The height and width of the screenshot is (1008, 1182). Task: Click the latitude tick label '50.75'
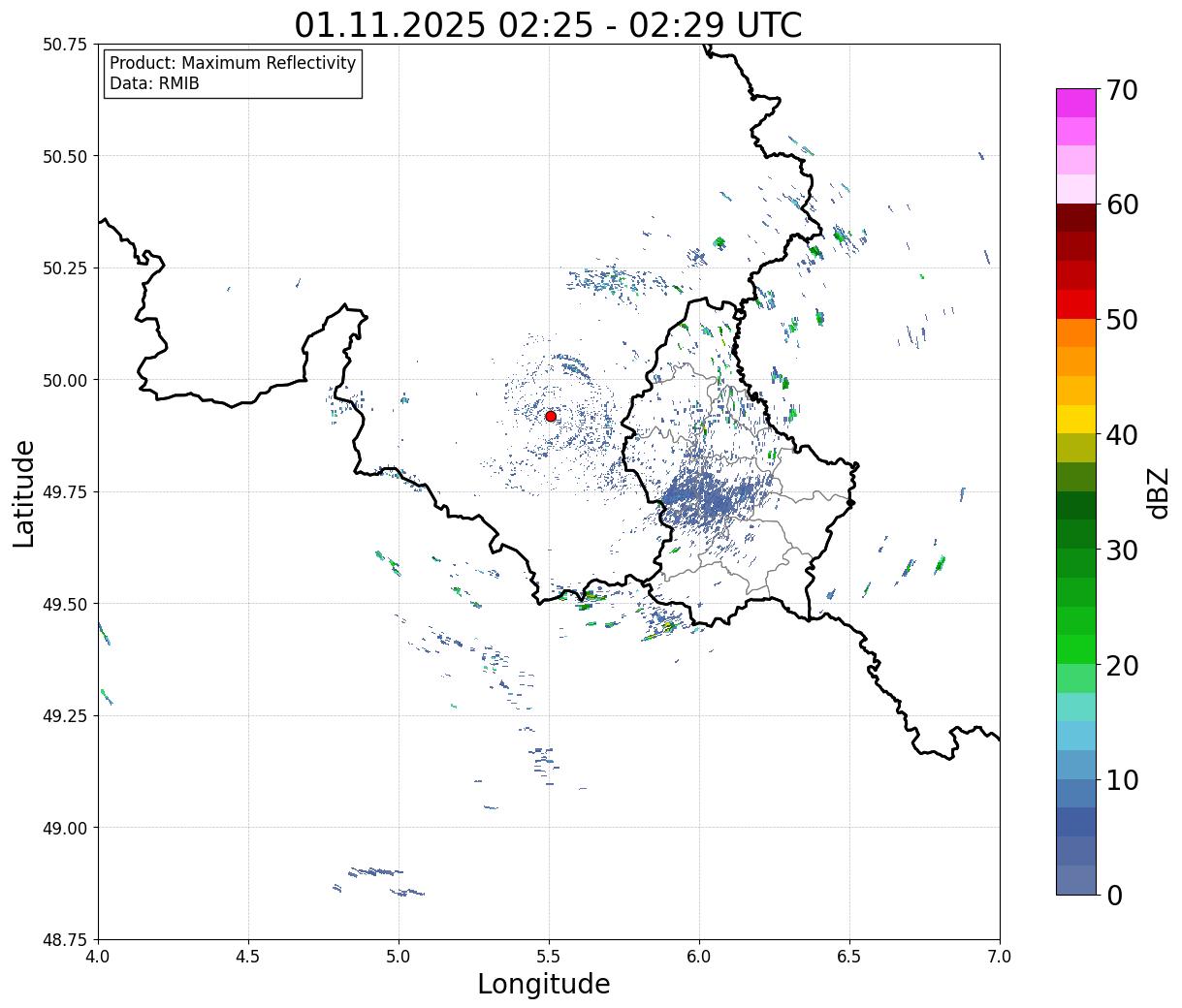click(65, 45)
